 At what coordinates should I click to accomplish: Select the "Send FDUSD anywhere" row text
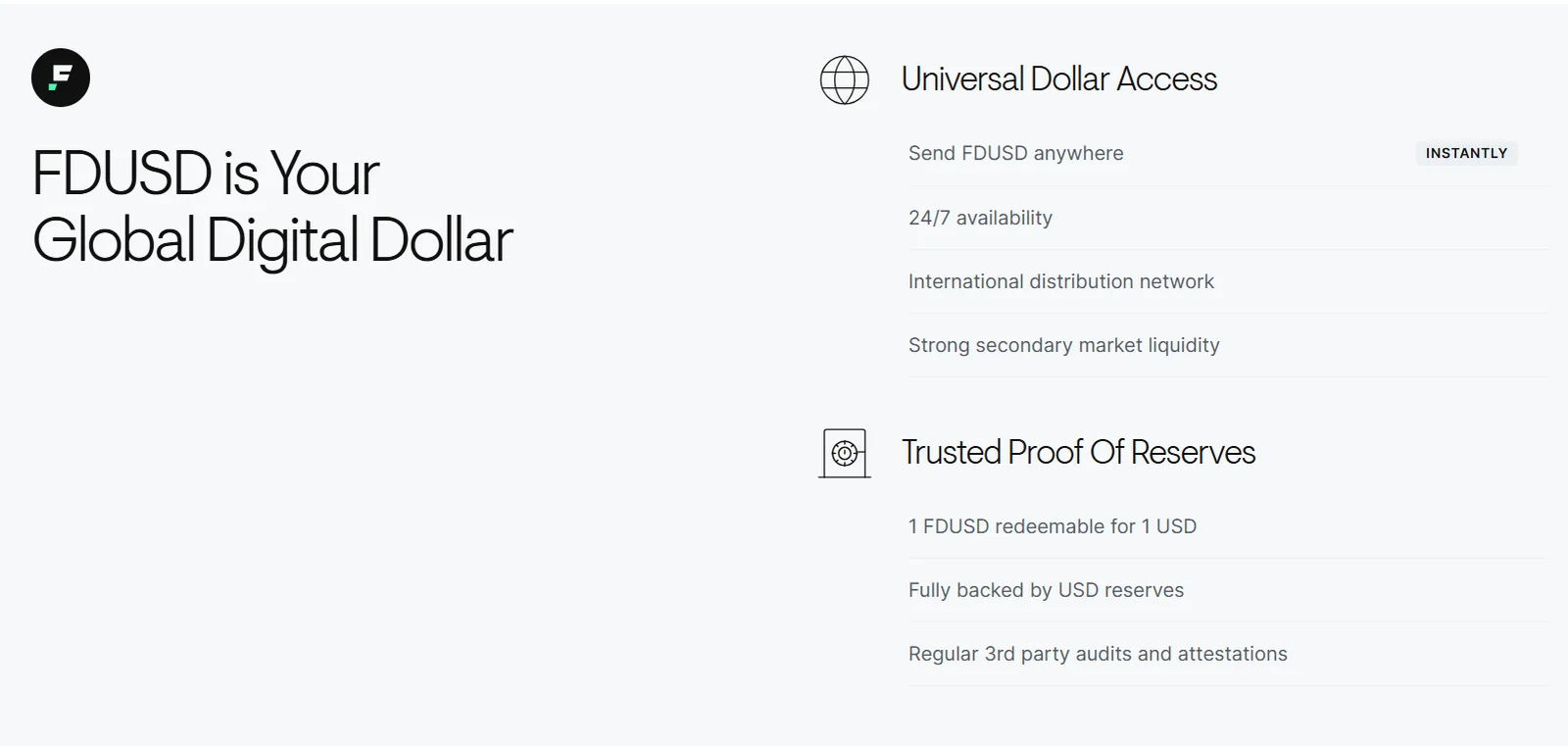pos(1015,154)
